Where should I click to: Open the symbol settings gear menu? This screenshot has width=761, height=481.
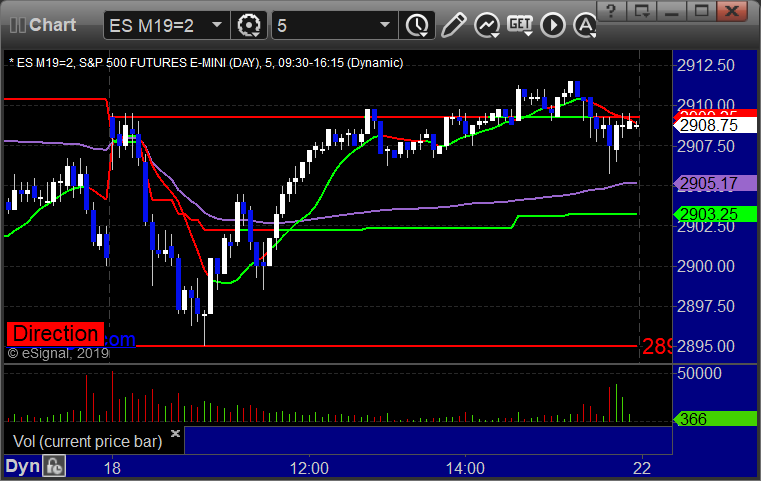[x=248, y=25]
